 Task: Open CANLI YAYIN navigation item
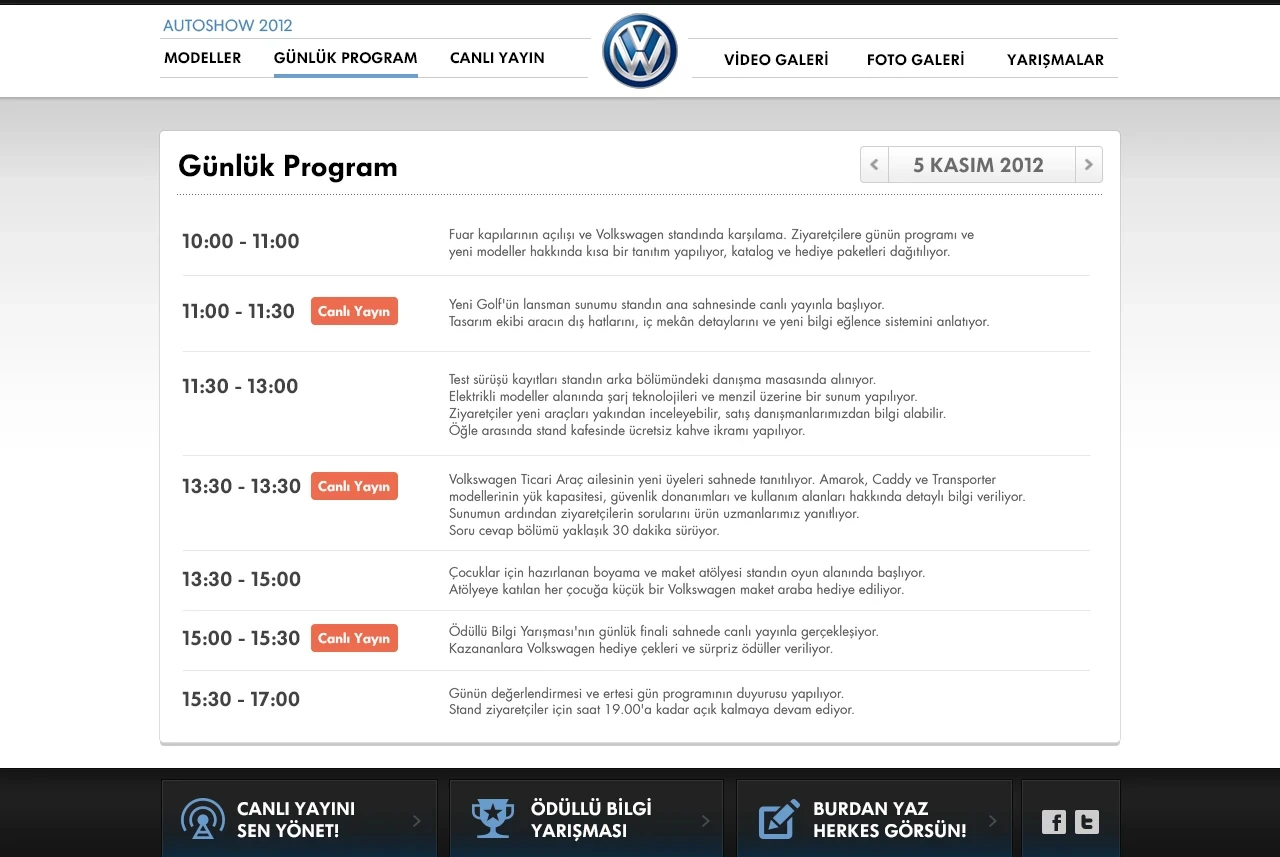click(x=497, y=58)
